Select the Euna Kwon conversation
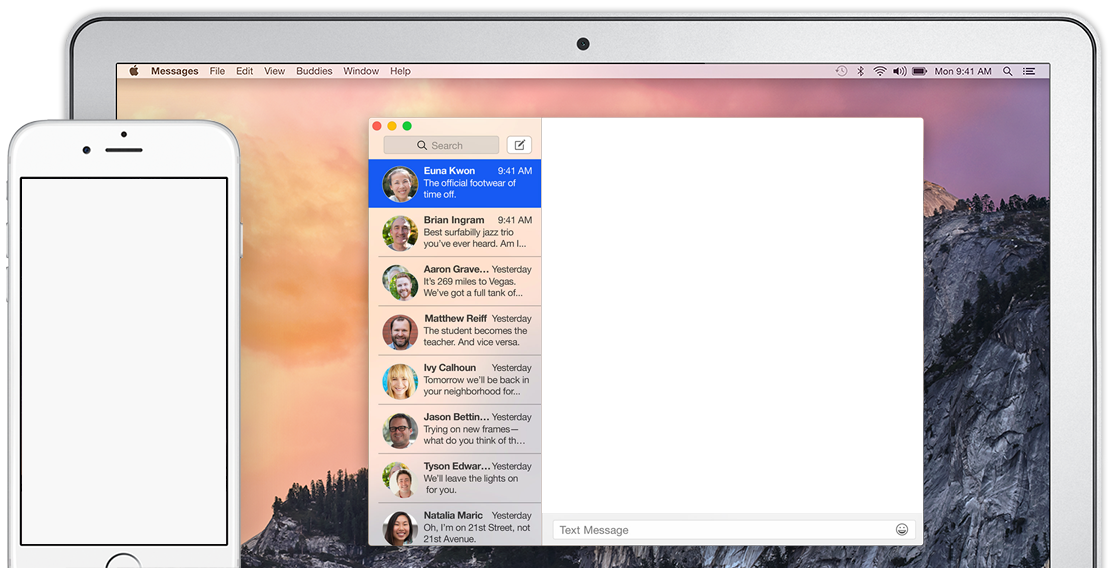Screen dimensions: 1110x570 click(454, 183)
